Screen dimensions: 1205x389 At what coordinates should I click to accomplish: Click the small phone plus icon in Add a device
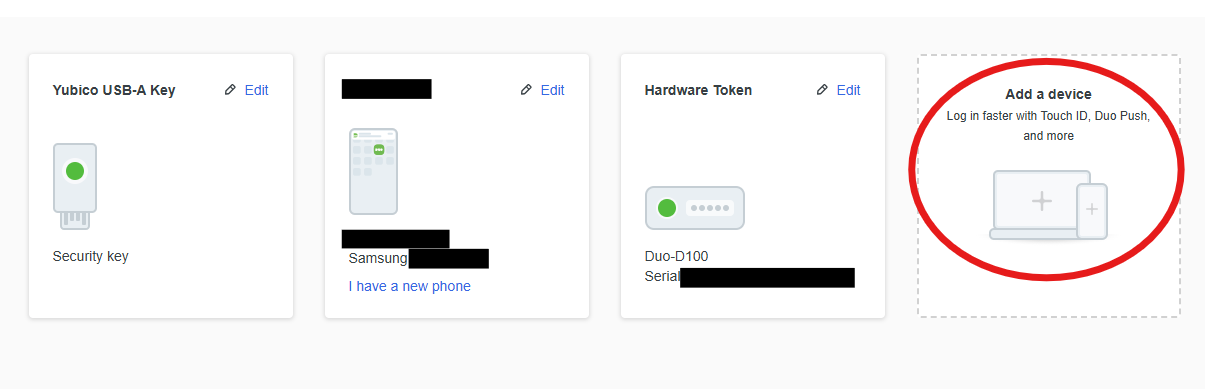(1092, 210)
